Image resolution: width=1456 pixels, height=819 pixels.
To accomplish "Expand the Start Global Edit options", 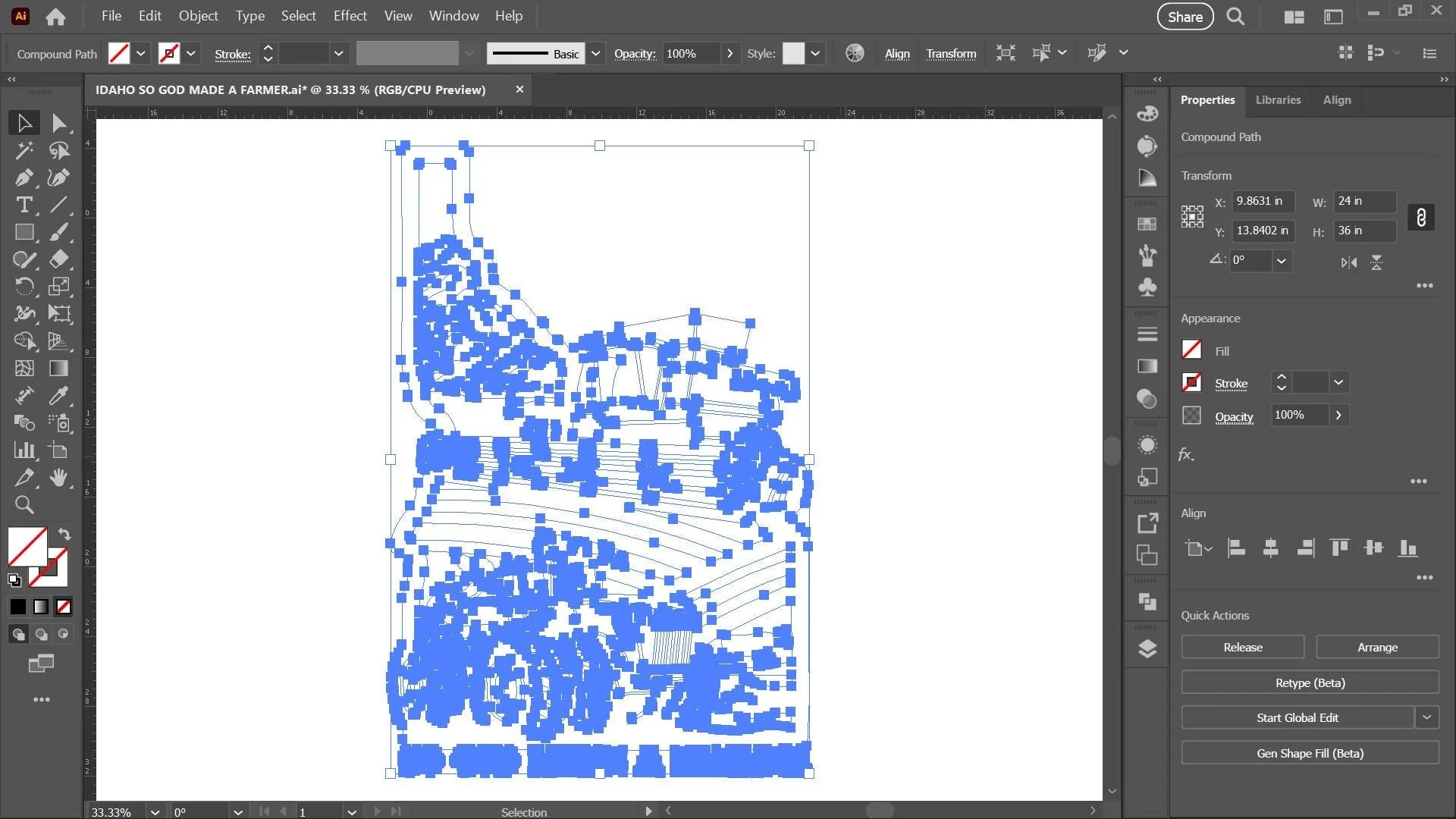I will point(1426,717).
